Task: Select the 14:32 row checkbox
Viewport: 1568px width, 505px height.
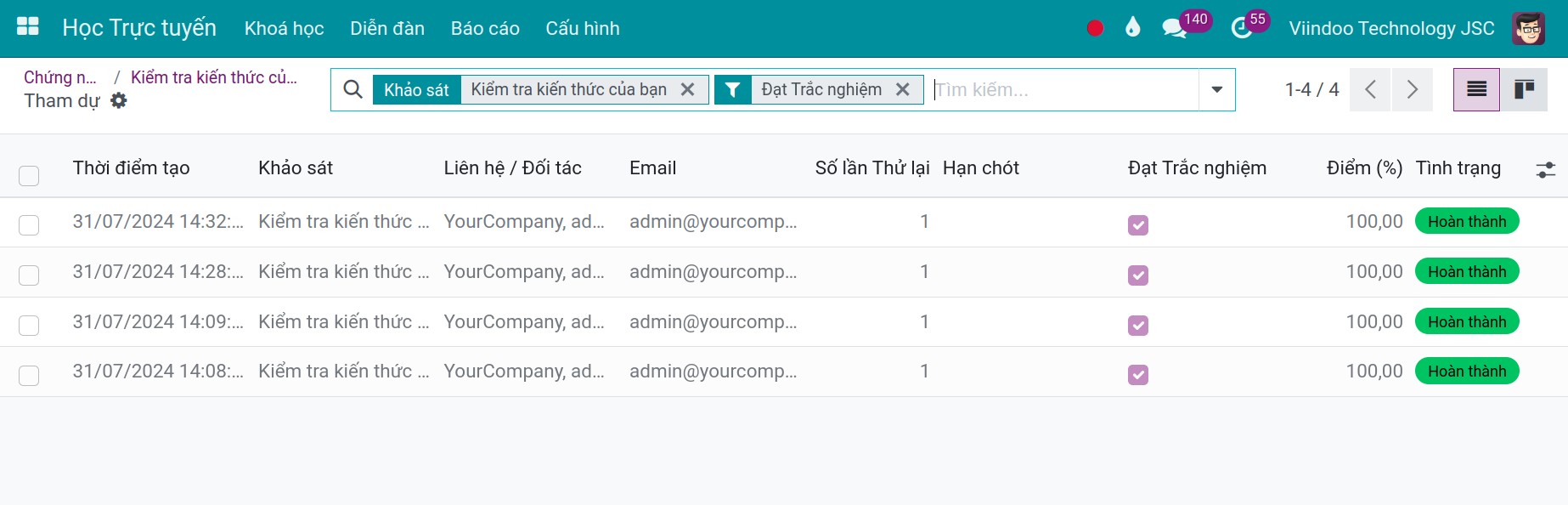Action: 29,225
